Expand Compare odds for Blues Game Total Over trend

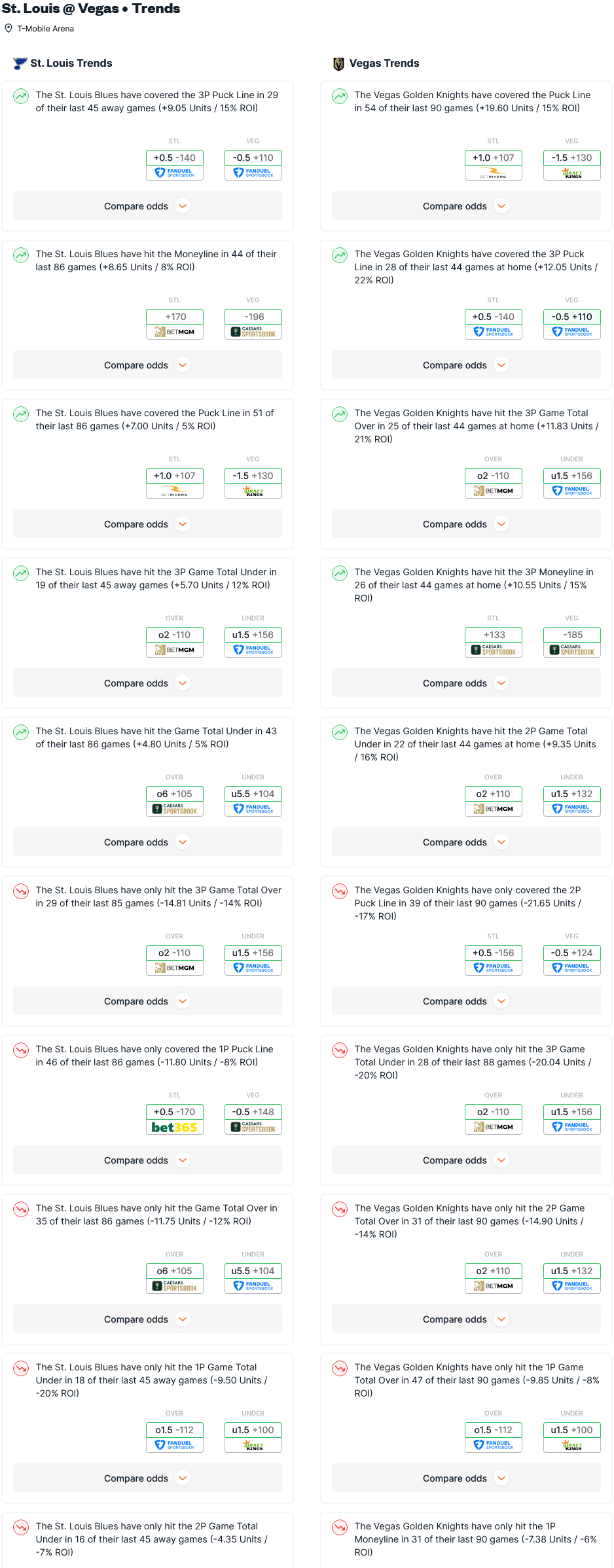(147, 1319)
